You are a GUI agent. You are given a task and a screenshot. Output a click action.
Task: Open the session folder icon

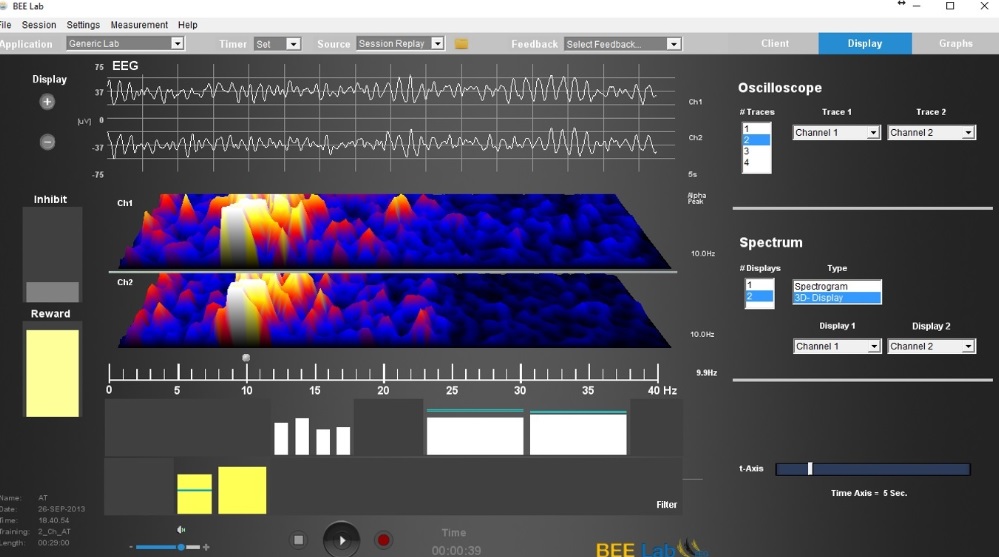click(461, 44)
